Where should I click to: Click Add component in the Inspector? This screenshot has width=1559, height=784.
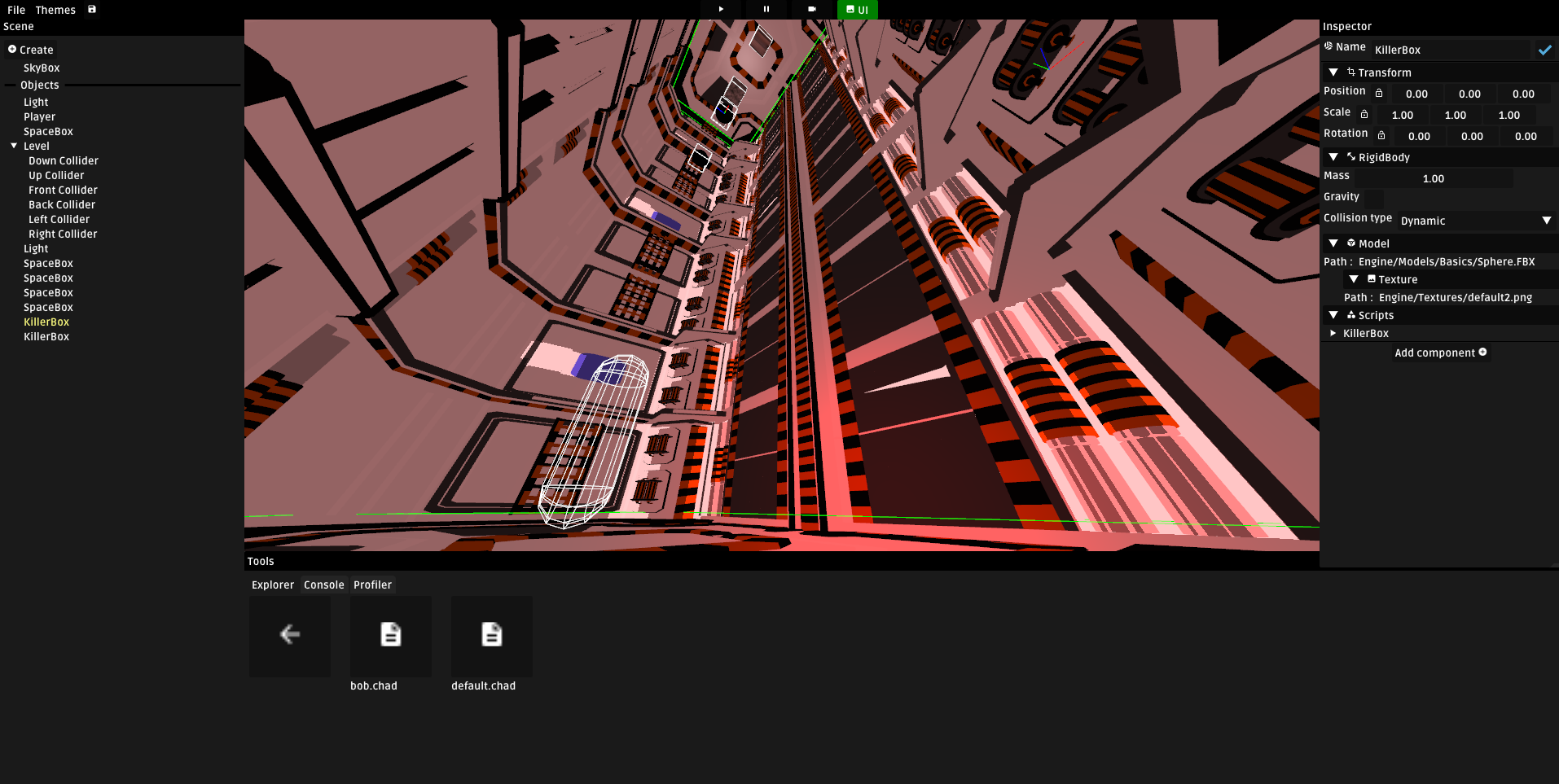point(1440,353)
